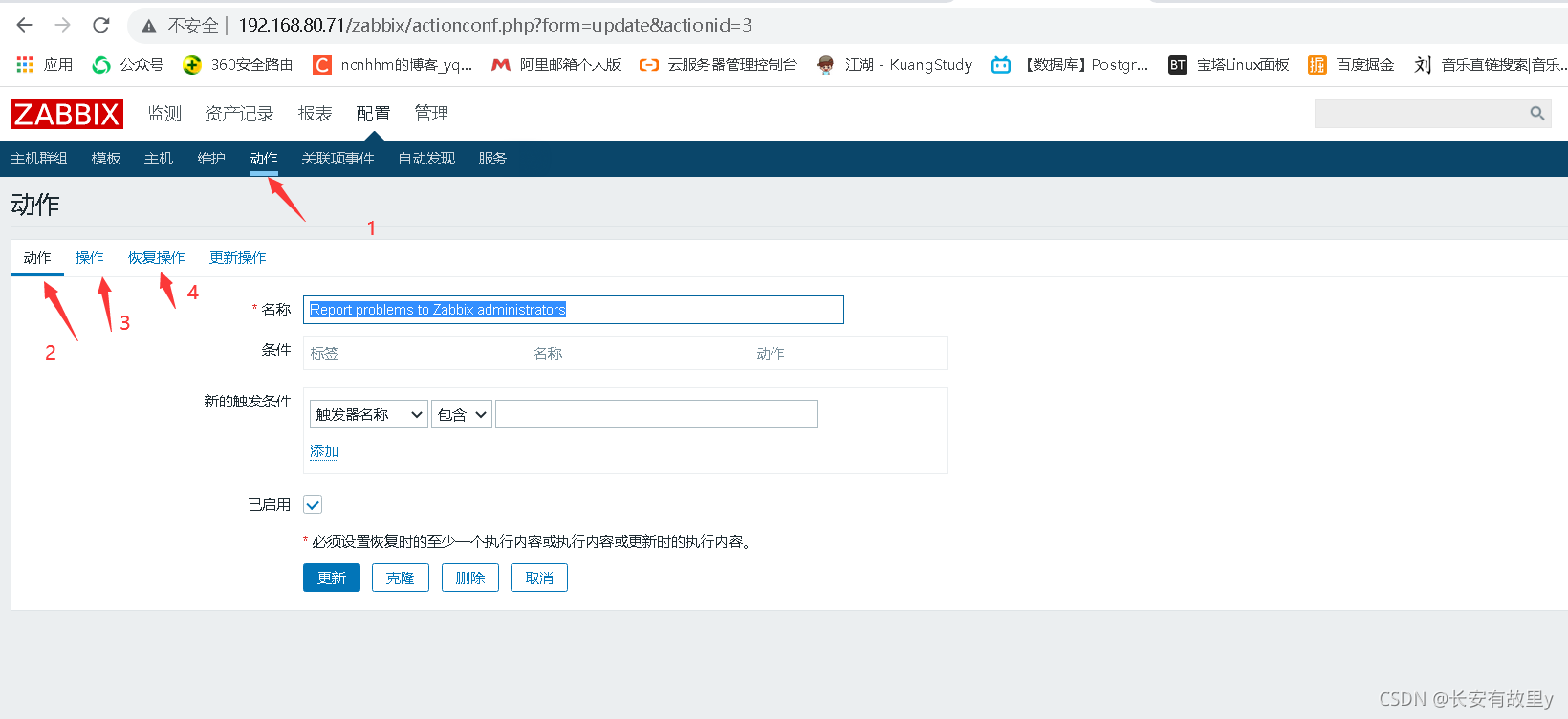Viewport: 1568px width, 719px height.
Task: Open the 百度掘金 bookmark
Action: pos(1351,64)
